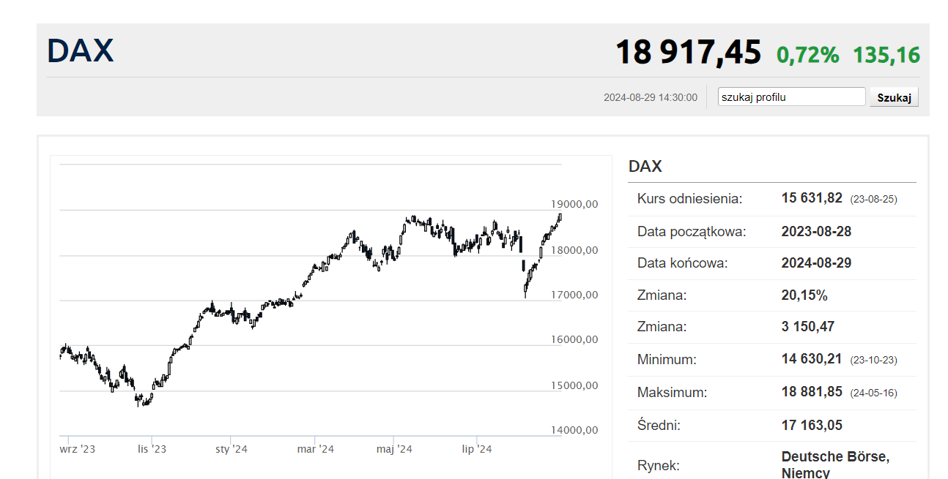
Task: Click the 19000,00 price level label
Action: pyautogui.click(x=574, y=204)
